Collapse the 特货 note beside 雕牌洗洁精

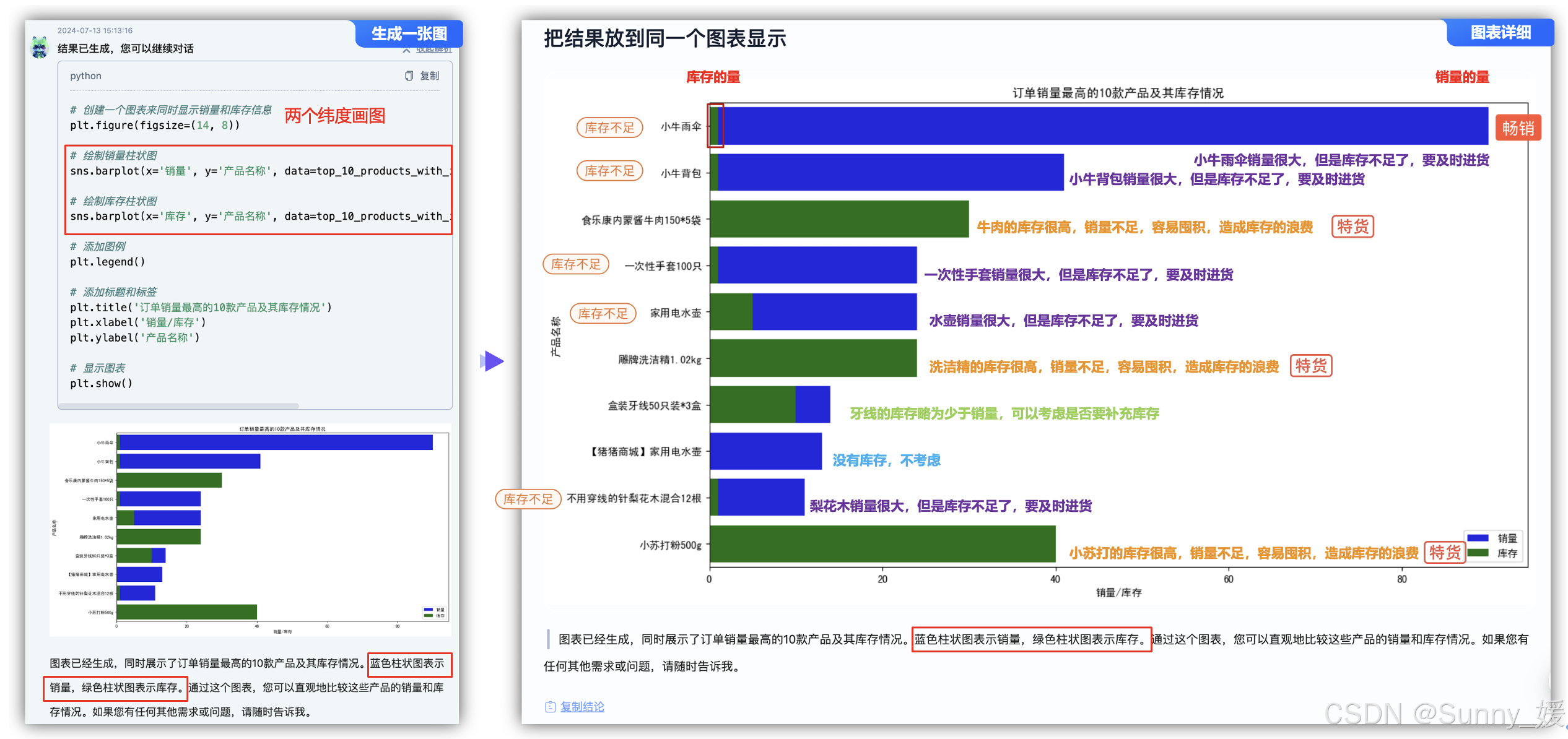pos(1310,366)
